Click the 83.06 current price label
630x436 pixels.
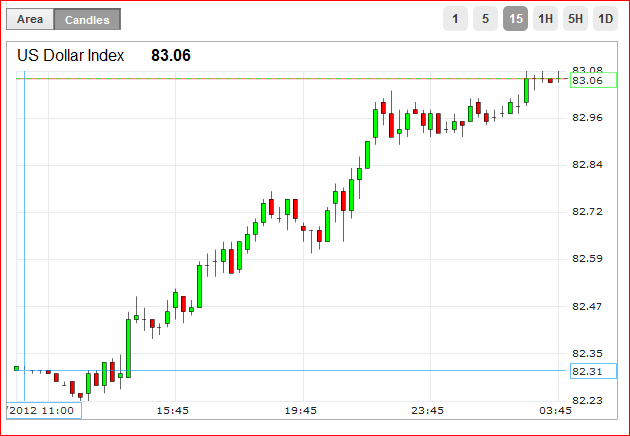pyautogui.click(x=593, y=80)
